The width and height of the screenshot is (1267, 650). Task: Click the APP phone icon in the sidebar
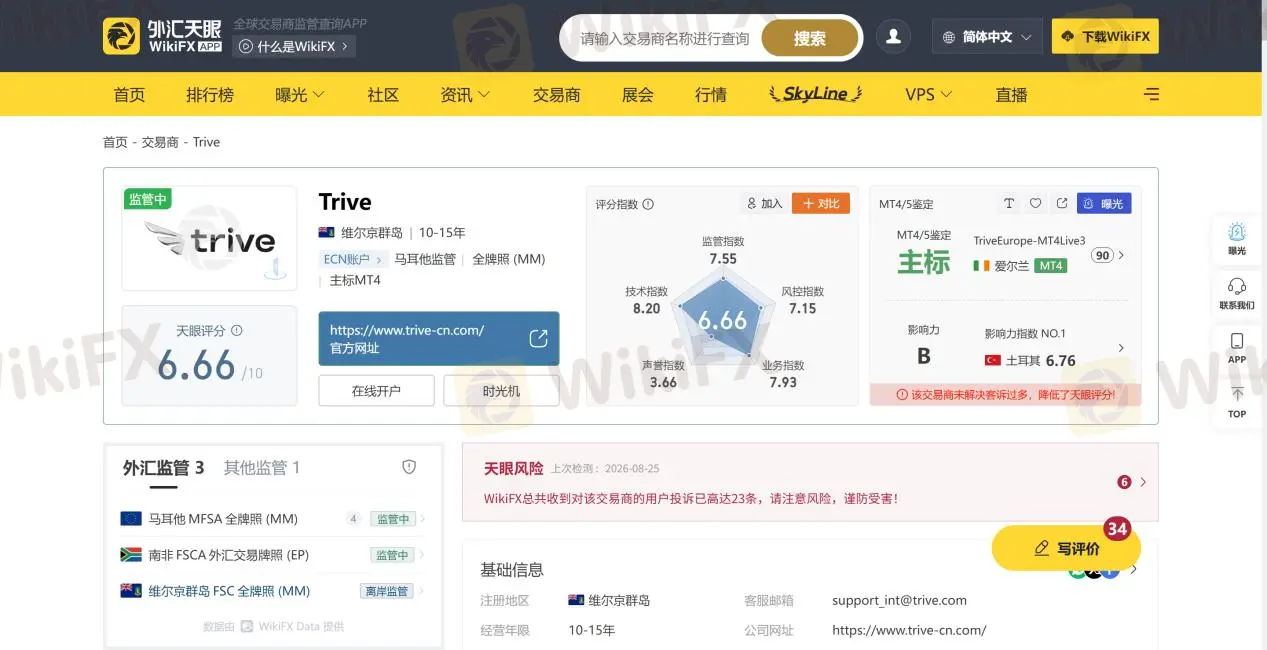[x=1237, y=347]
